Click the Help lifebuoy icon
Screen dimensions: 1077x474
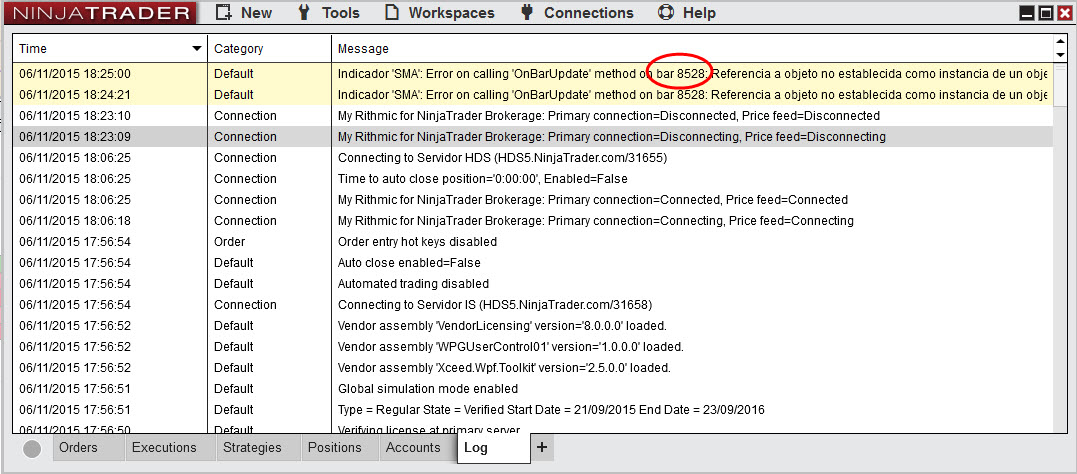point(666,12)
